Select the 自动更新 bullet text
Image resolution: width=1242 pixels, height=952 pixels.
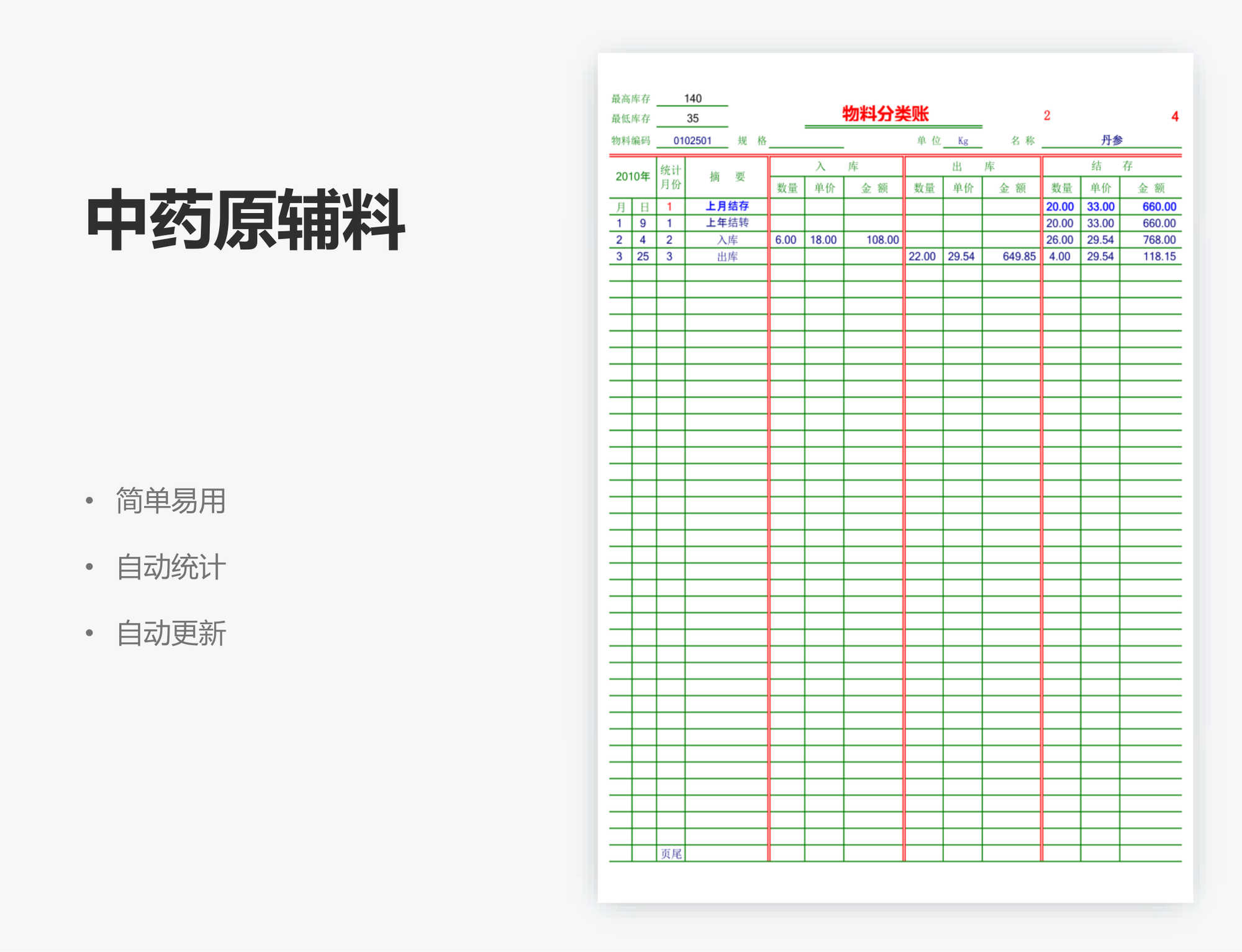click(171, 633)
